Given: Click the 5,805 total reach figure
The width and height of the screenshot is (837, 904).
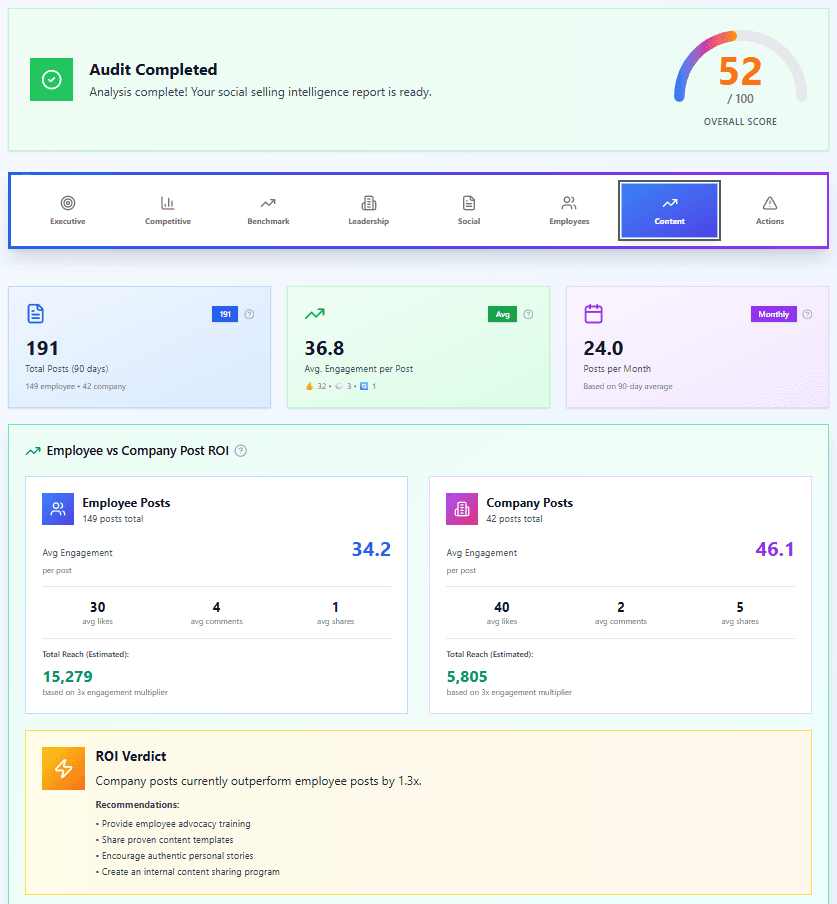Looking at the screenshot, I should [x=467, y=676].
